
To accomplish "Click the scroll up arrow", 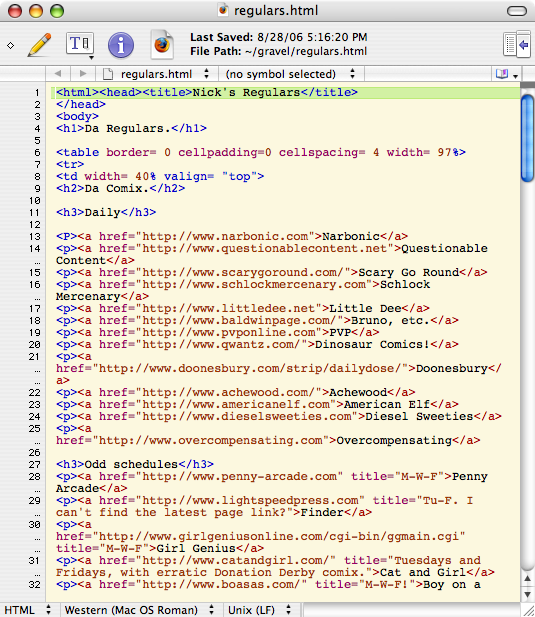I will 528,578.
